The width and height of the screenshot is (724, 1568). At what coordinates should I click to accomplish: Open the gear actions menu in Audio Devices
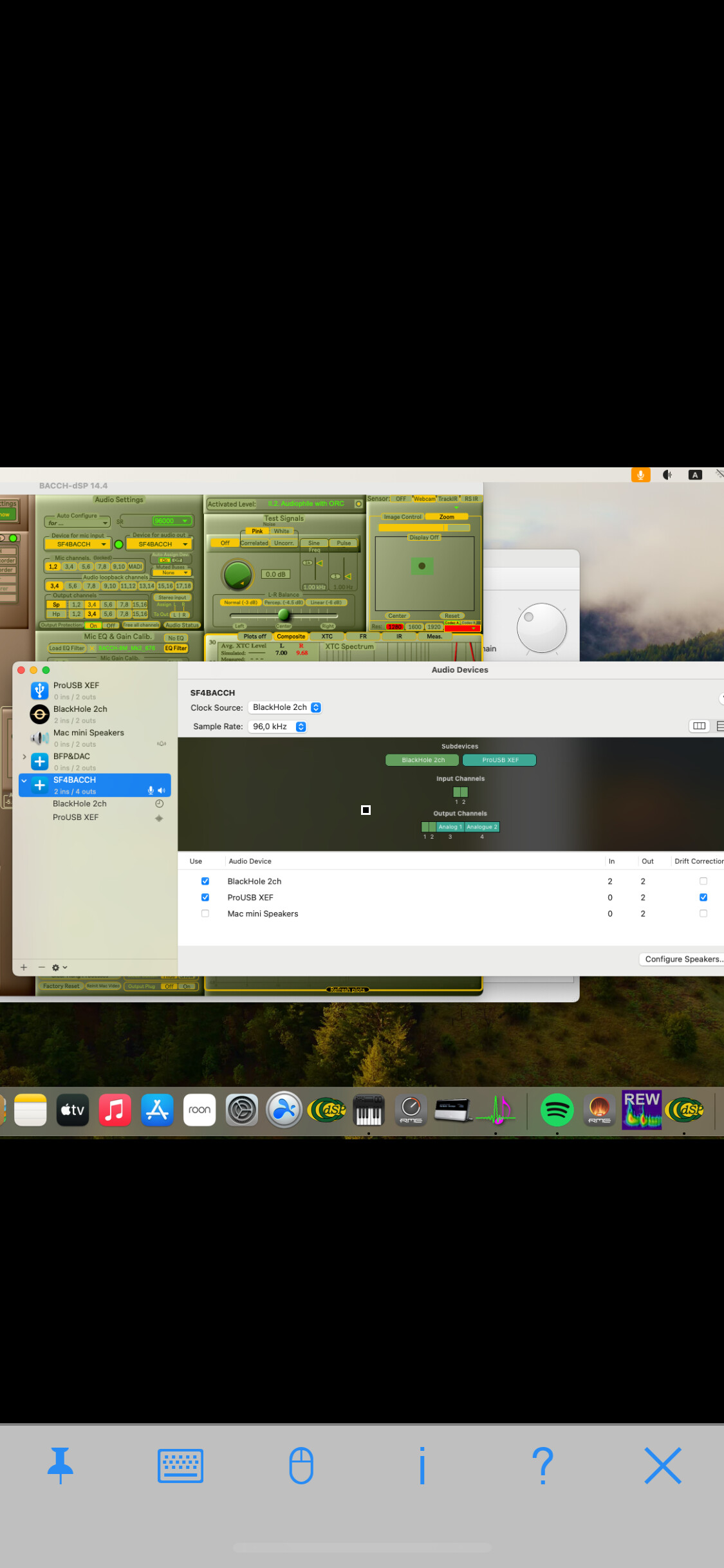tap(59, 967)
